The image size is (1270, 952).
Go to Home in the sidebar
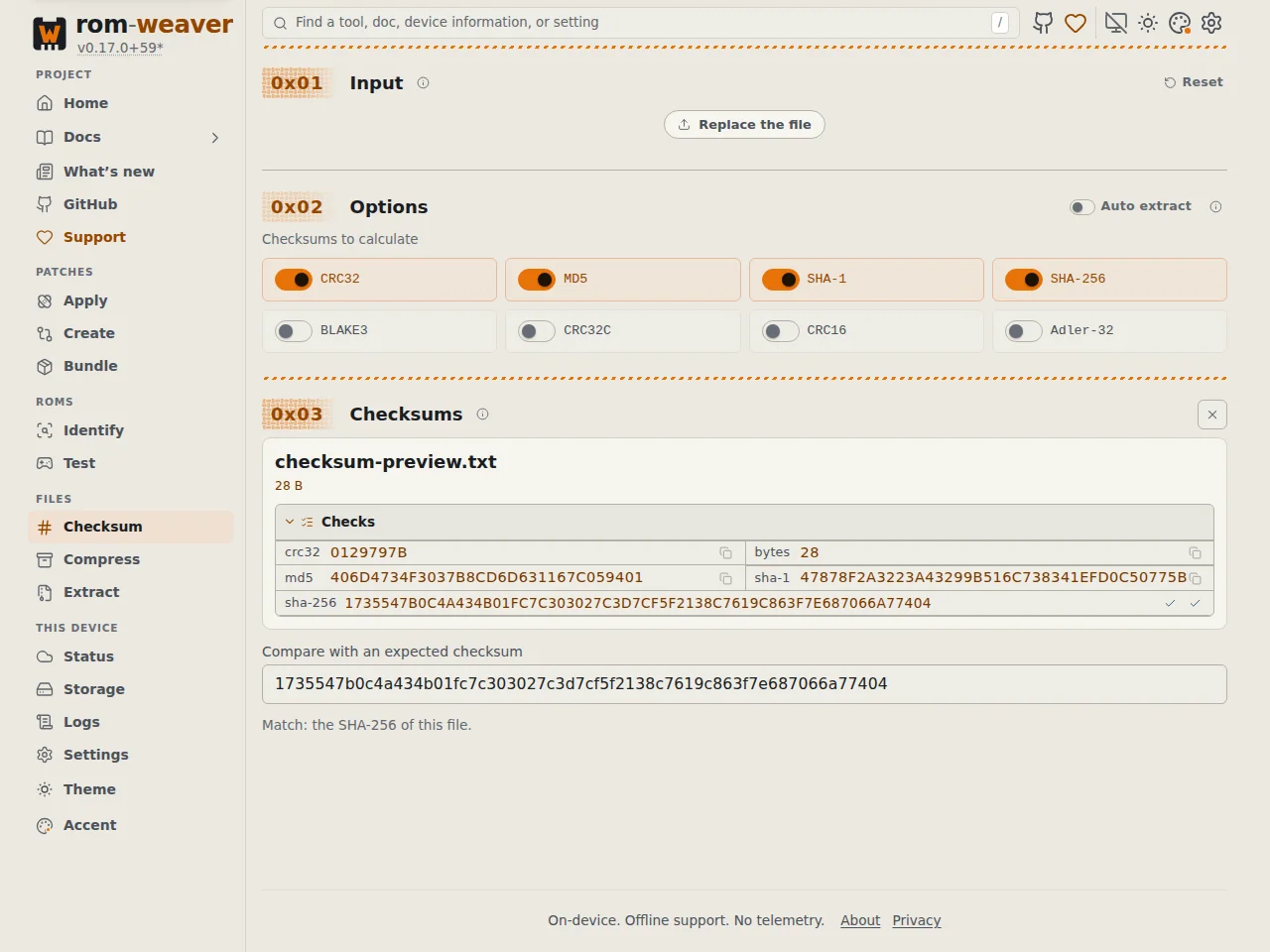point(131,103)
